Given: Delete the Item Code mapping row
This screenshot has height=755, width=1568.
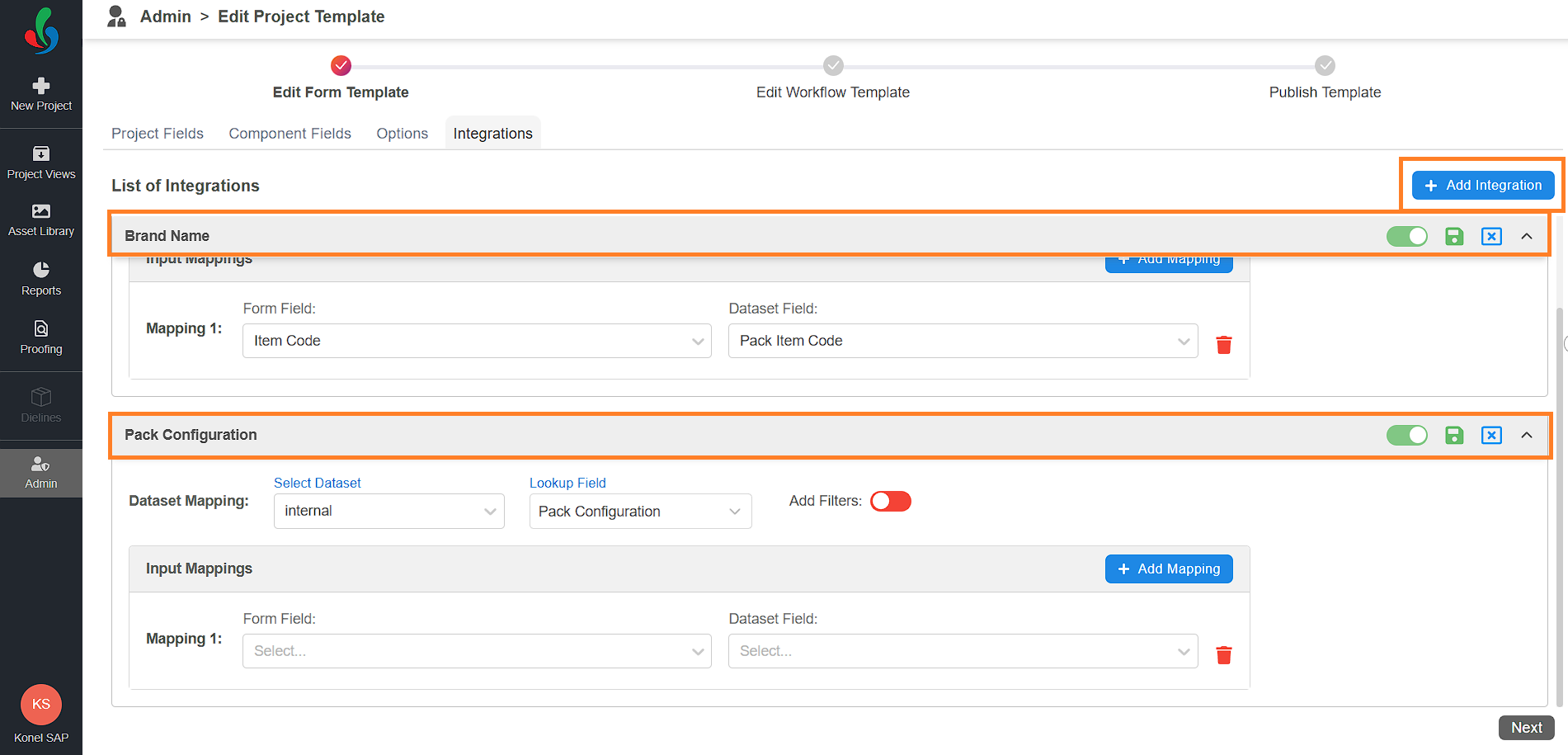Looking at the screenshot, I should click(1224, 345).
